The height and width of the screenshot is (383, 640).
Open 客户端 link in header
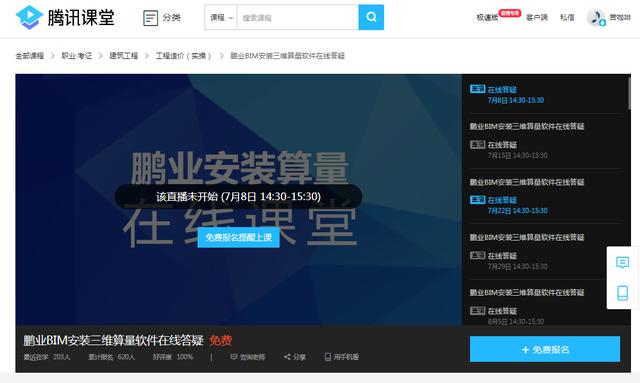coord(537,18)
